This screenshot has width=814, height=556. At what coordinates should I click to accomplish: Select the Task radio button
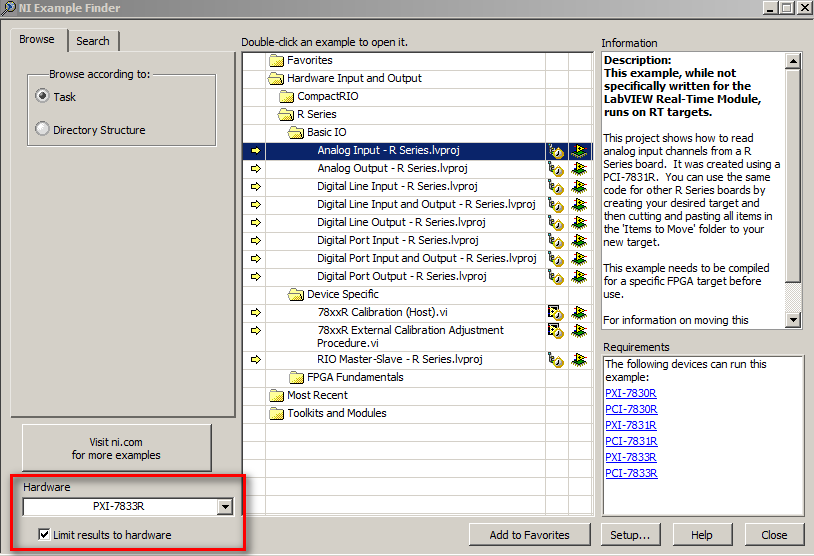point(42,97)
